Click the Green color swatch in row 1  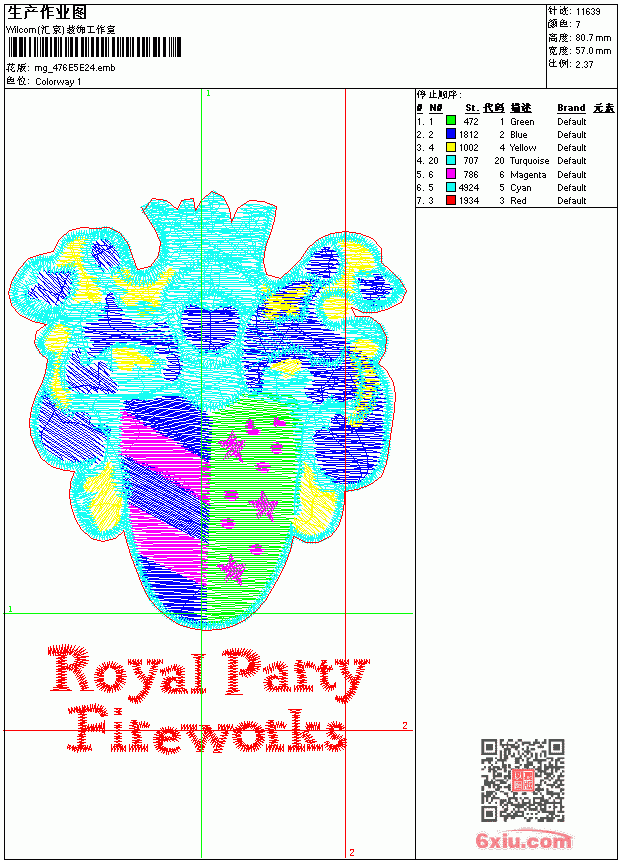point(450,120)
